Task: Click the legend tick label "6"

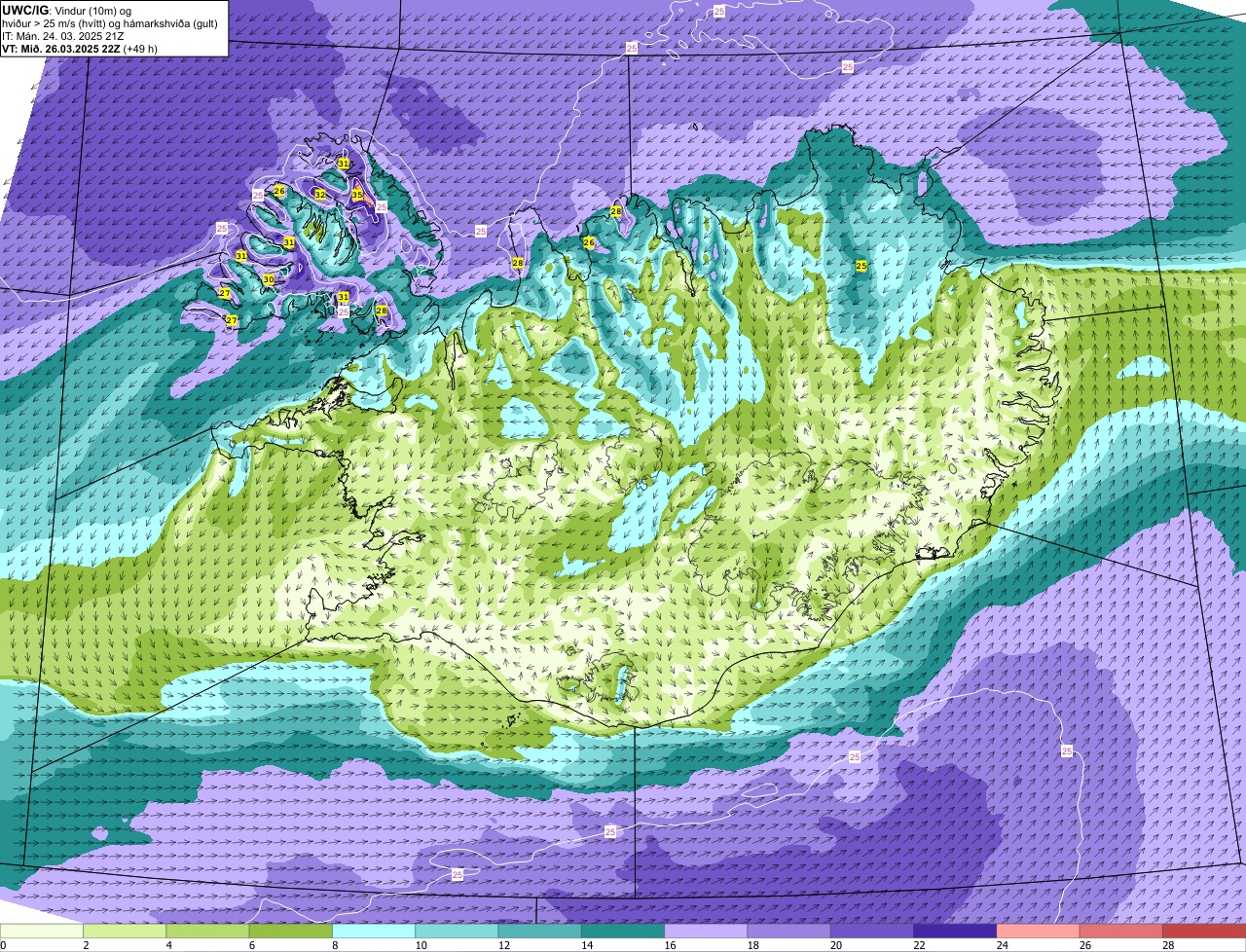Action: click(x=252, y=945)
